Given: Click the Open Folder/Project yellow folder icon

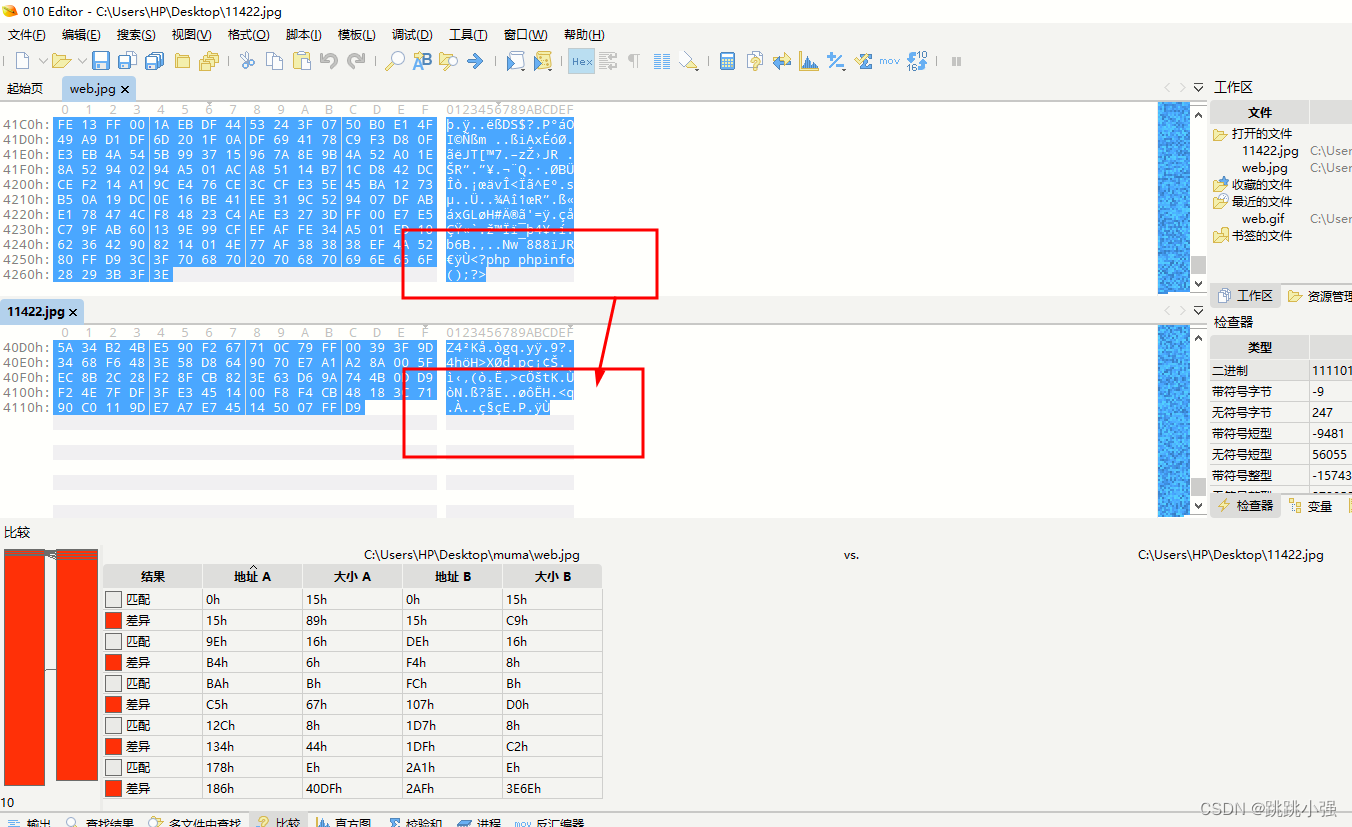Looking at the screenshot, I should click(182, 61).
